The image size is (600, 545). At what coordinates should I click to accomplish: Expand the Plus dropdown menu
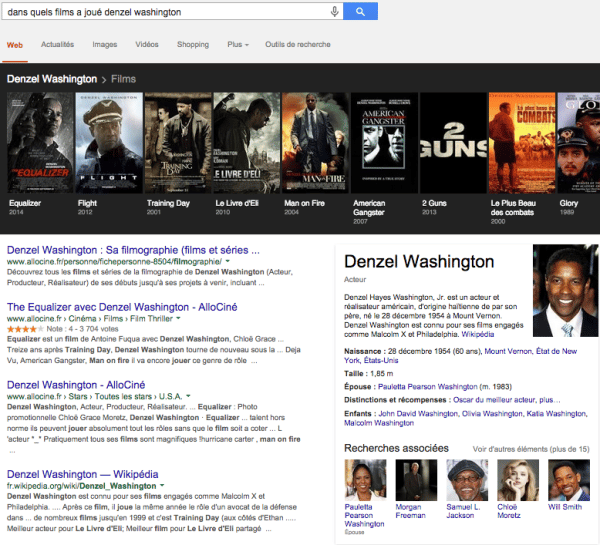point(238,44)
